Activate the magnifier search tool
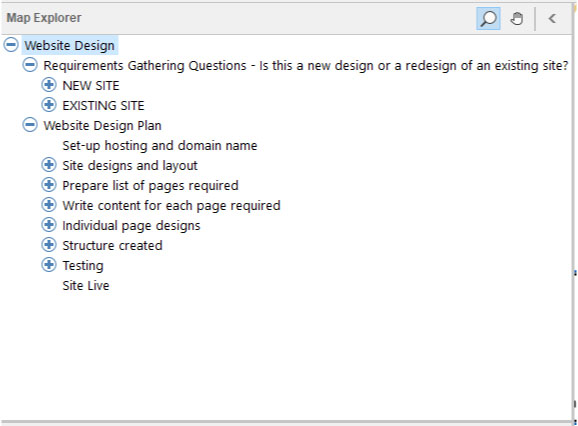This screenshot has height=426, width=578. tap(488, 18)
